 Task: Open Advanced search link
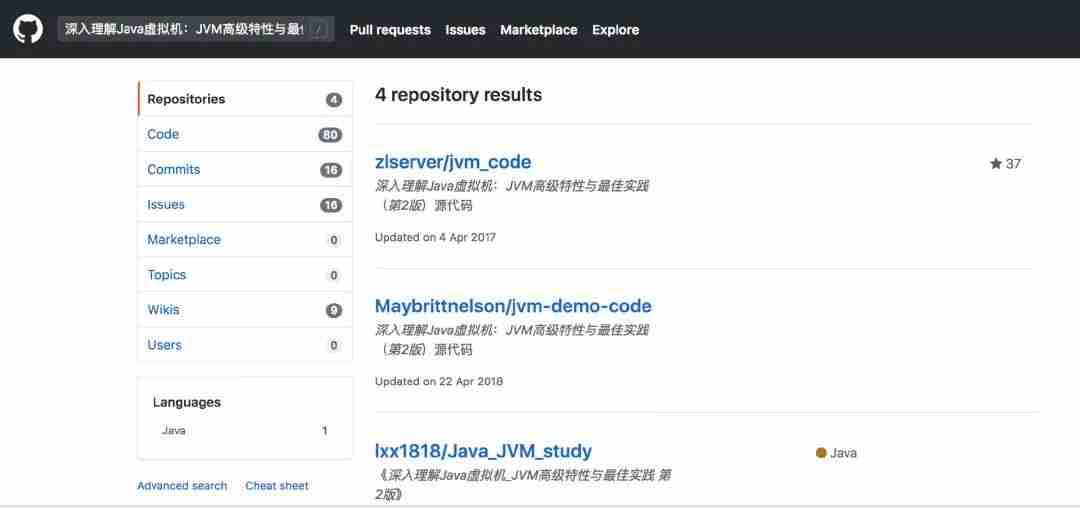click(182, 486)
